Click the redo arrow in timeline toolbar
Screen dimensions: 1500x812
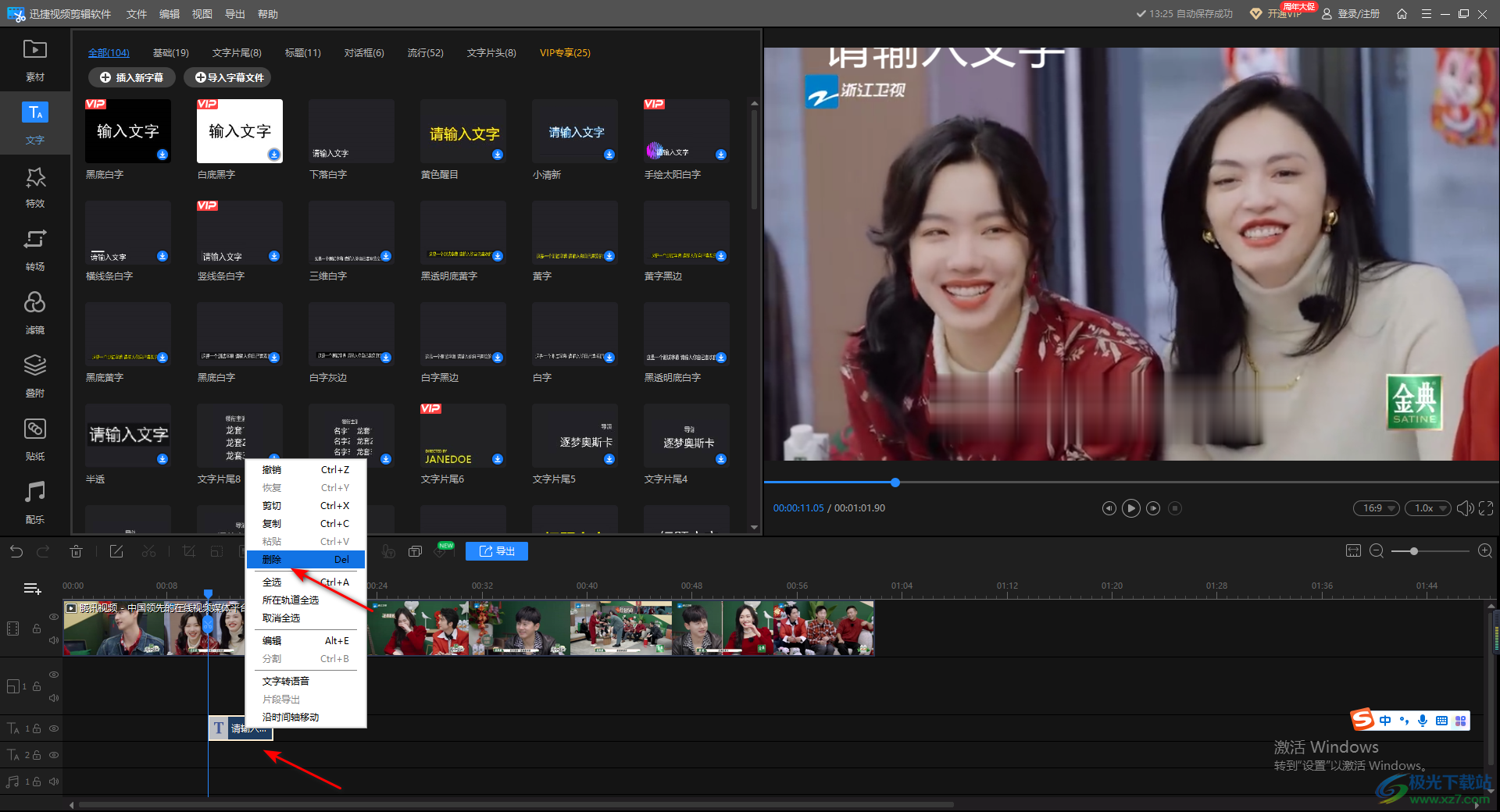44,551
